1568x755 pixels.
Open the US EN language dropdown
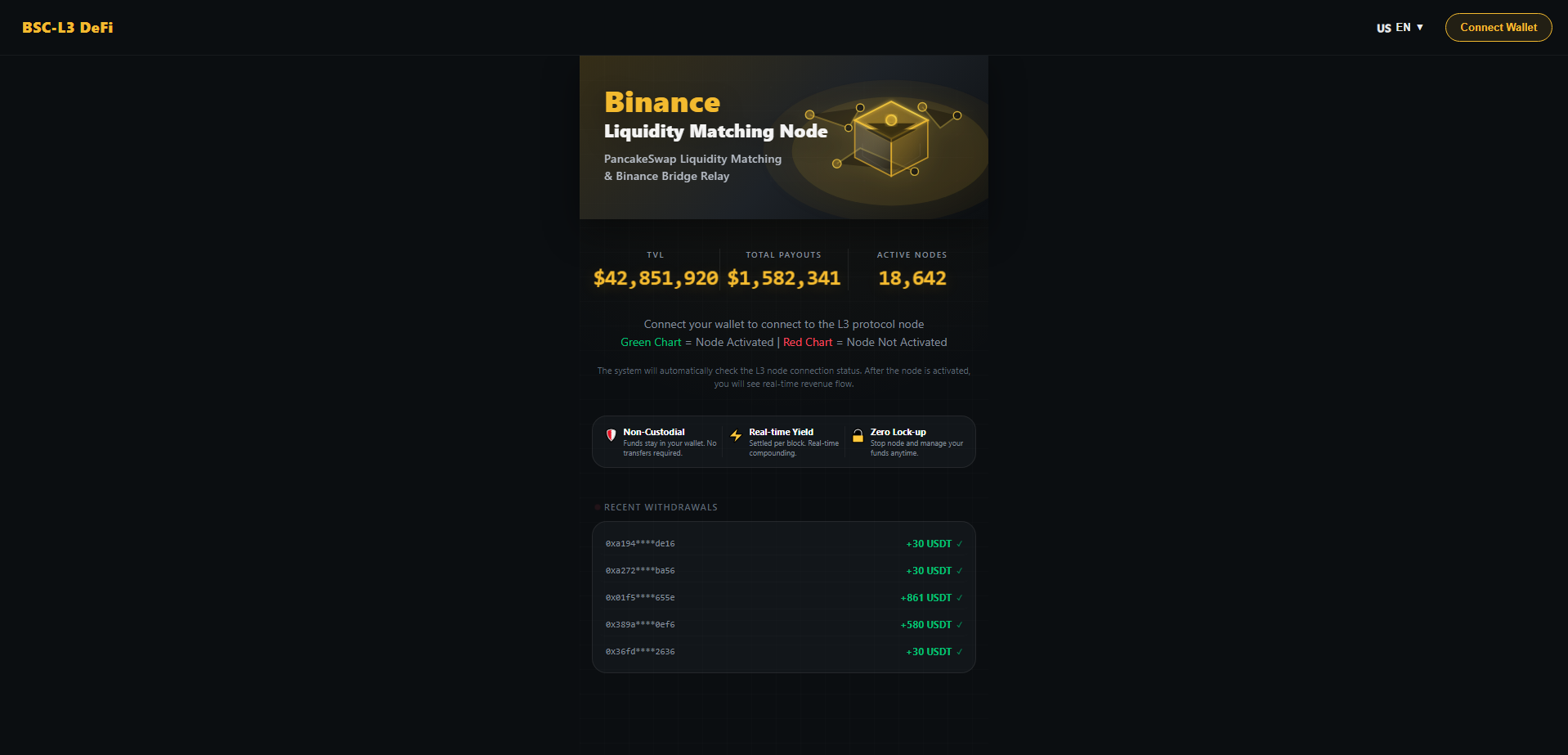click(x=1400, y=27)
